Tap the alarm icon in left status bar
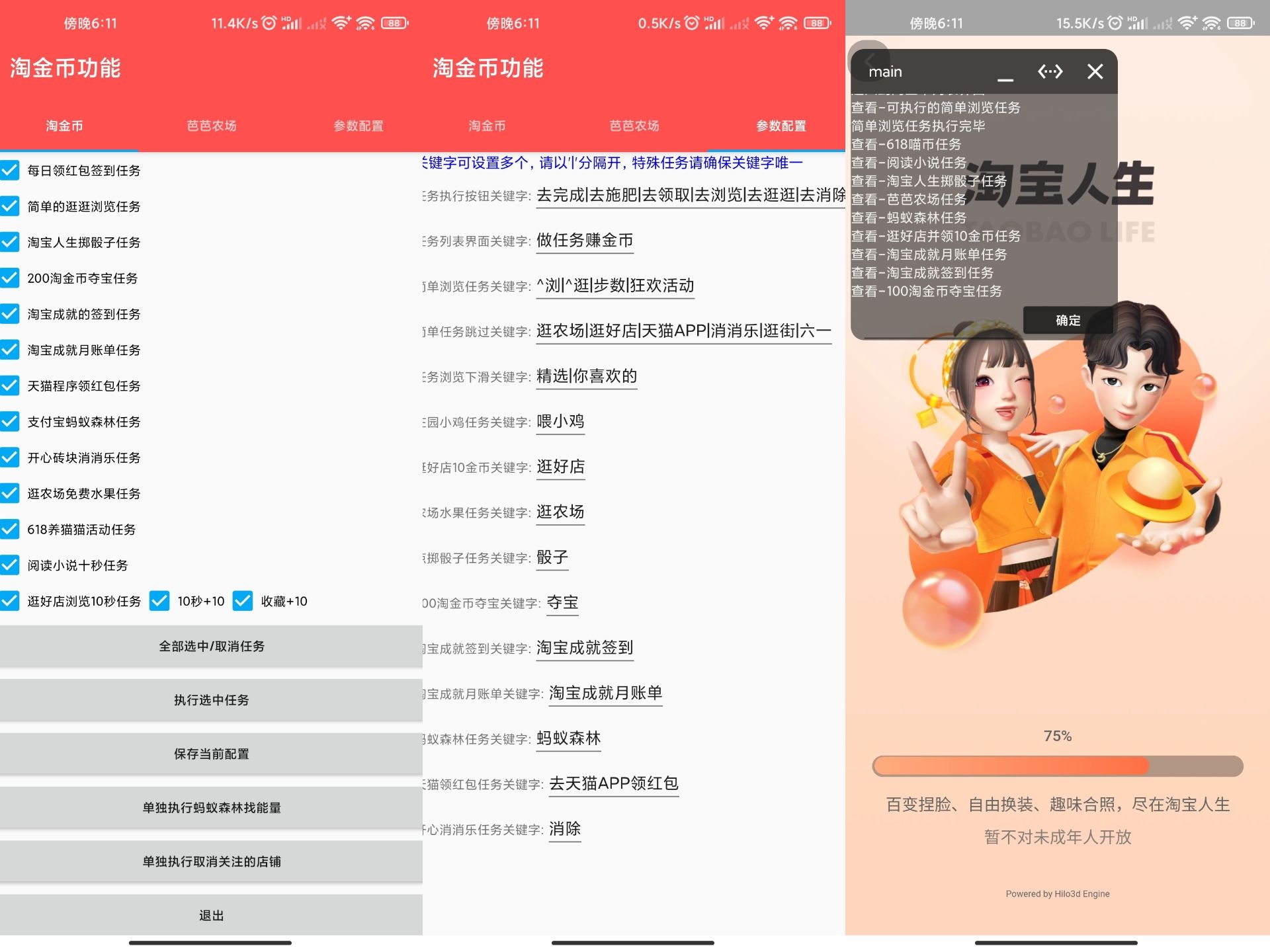Screen dimensions: 1270x952 click(269, 23)
